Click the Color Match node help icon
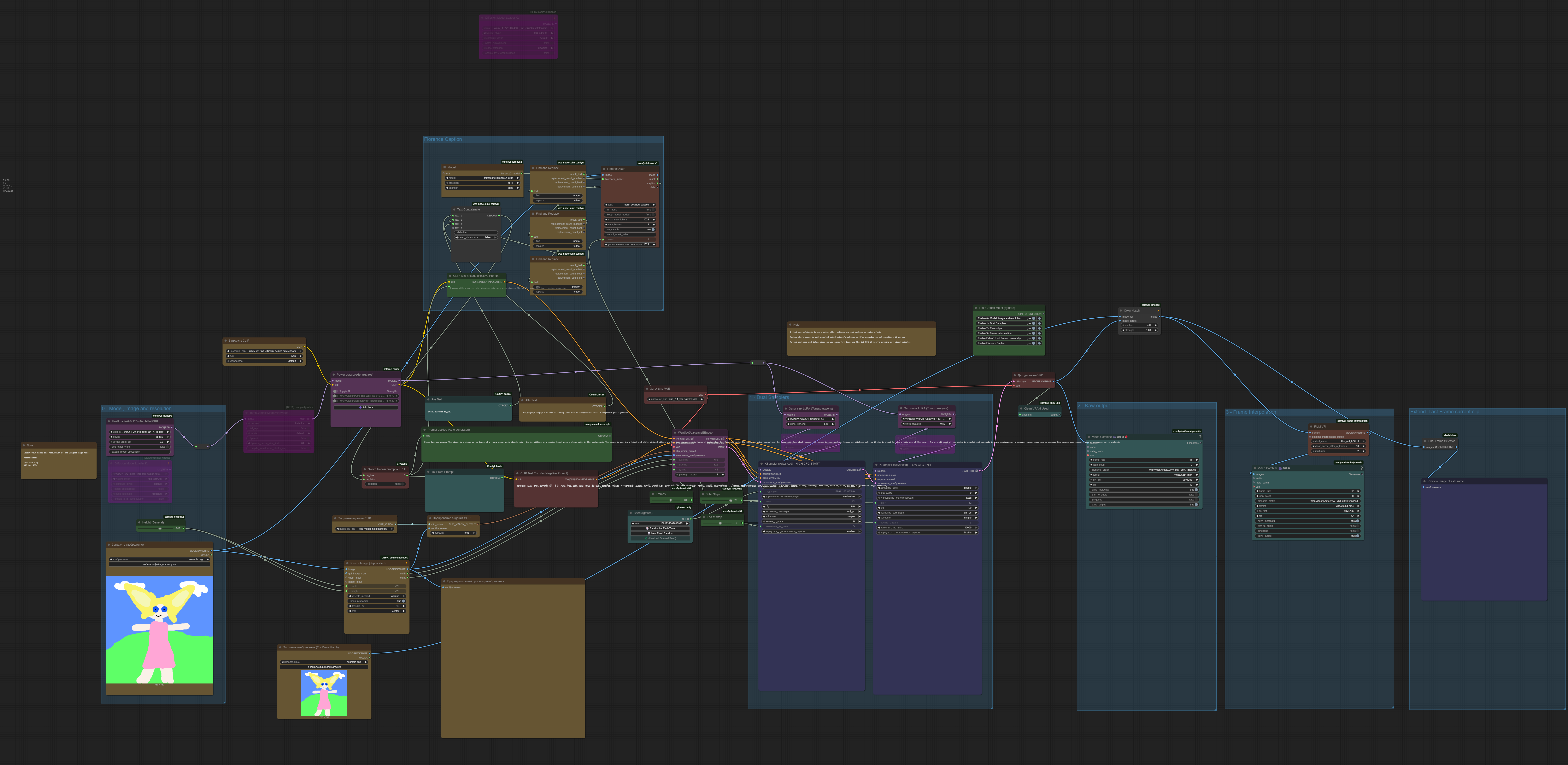The image size is (1568, 765). (x=1158, y=311)
